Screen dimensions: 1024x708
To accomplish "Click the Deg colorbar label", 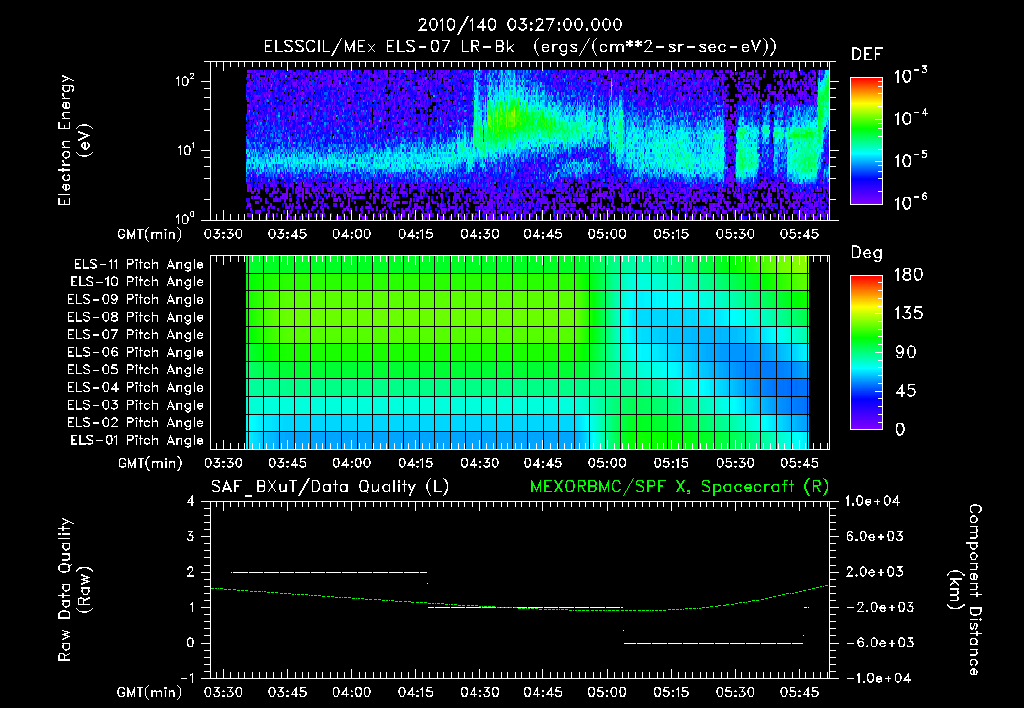I will 867,253.
